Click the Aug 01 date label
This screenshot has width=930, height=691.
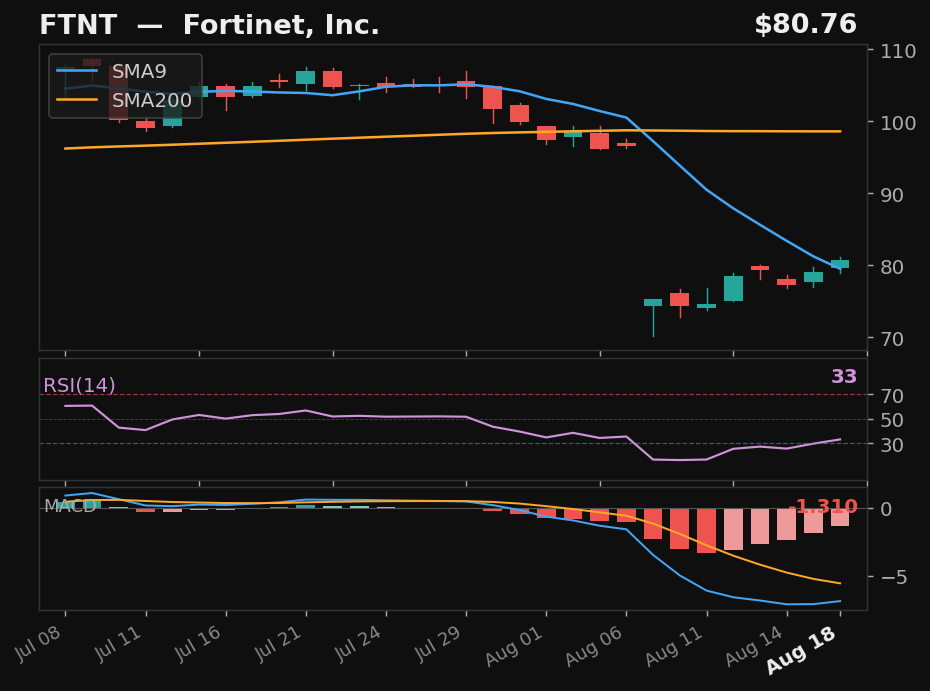point(514,645)
